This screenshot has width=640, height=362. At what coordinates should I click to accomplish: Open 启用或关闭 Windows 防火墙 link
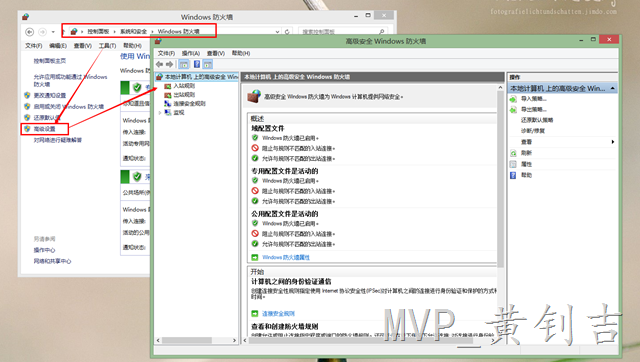pos(69,107)
